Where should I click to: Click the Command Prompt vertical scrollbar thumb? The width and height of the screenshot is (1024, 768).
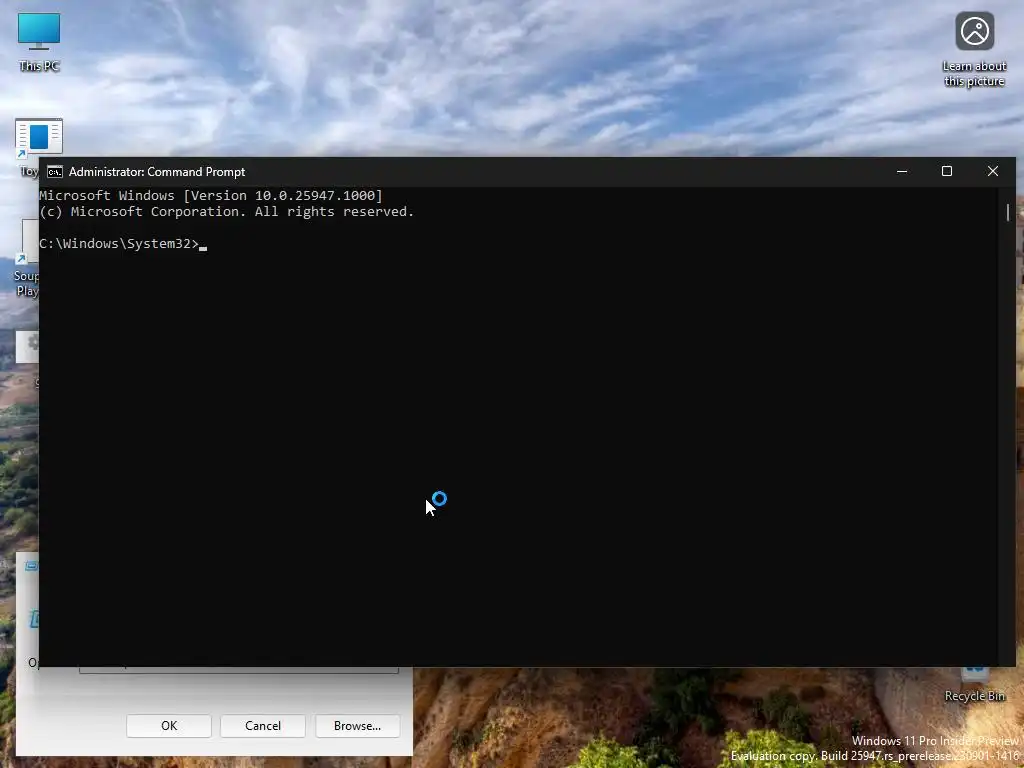(x=1008, y=212)
